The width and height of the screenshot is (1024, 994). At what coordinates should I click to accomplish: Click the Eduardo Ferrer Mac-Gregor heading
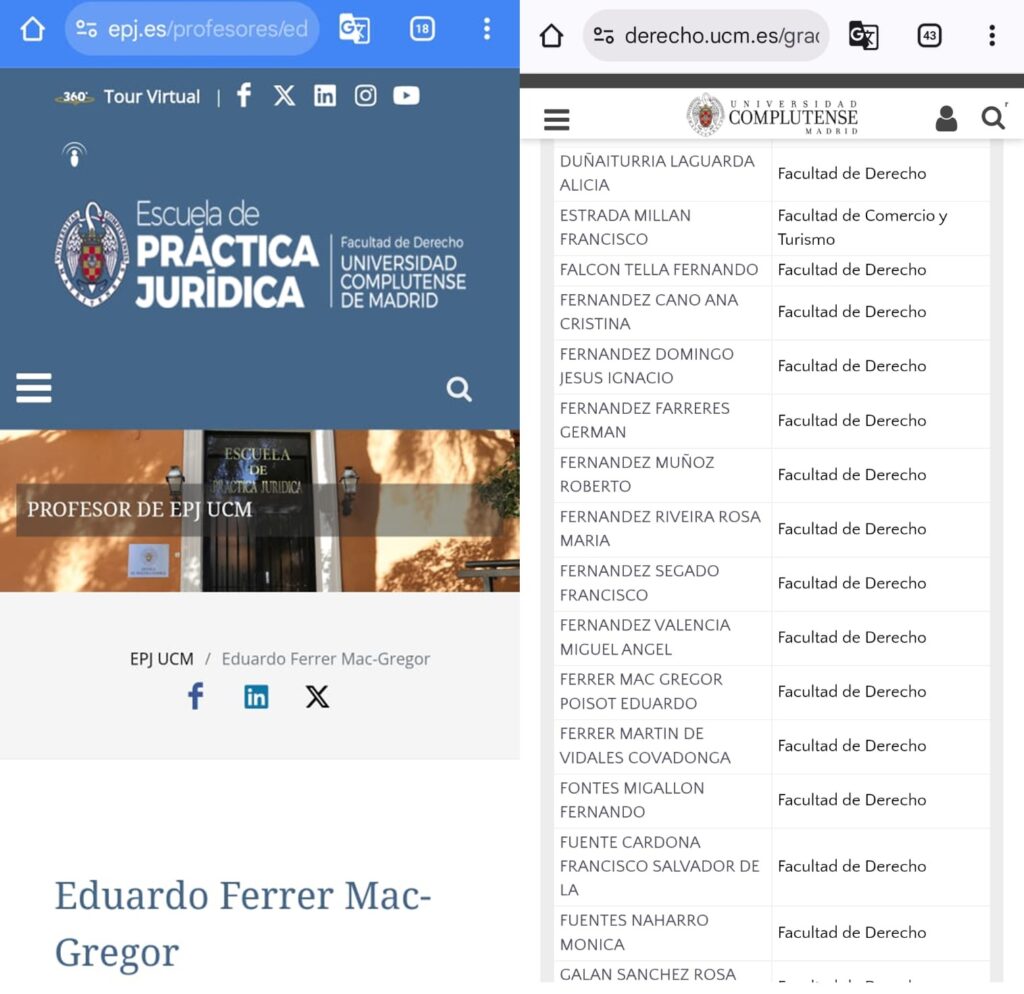point(243,923)
